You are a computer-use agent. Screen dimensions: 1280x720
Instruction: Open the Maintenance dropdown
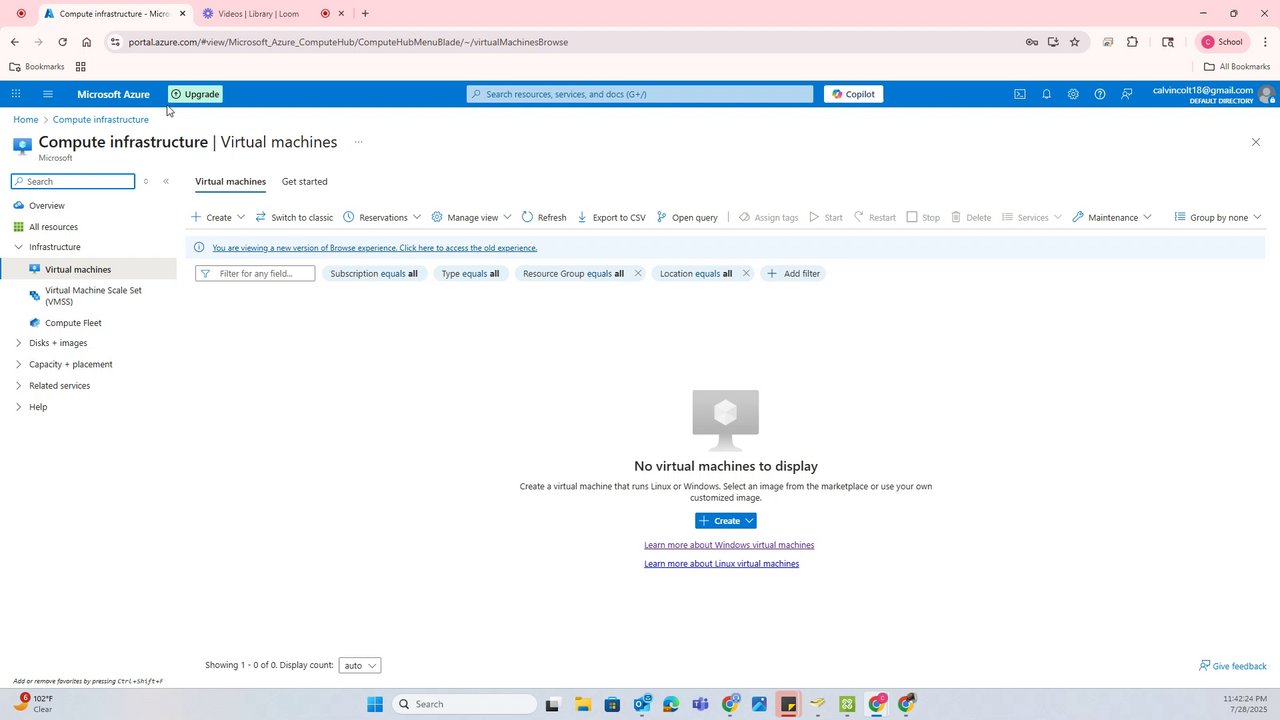pos(1111,217)
